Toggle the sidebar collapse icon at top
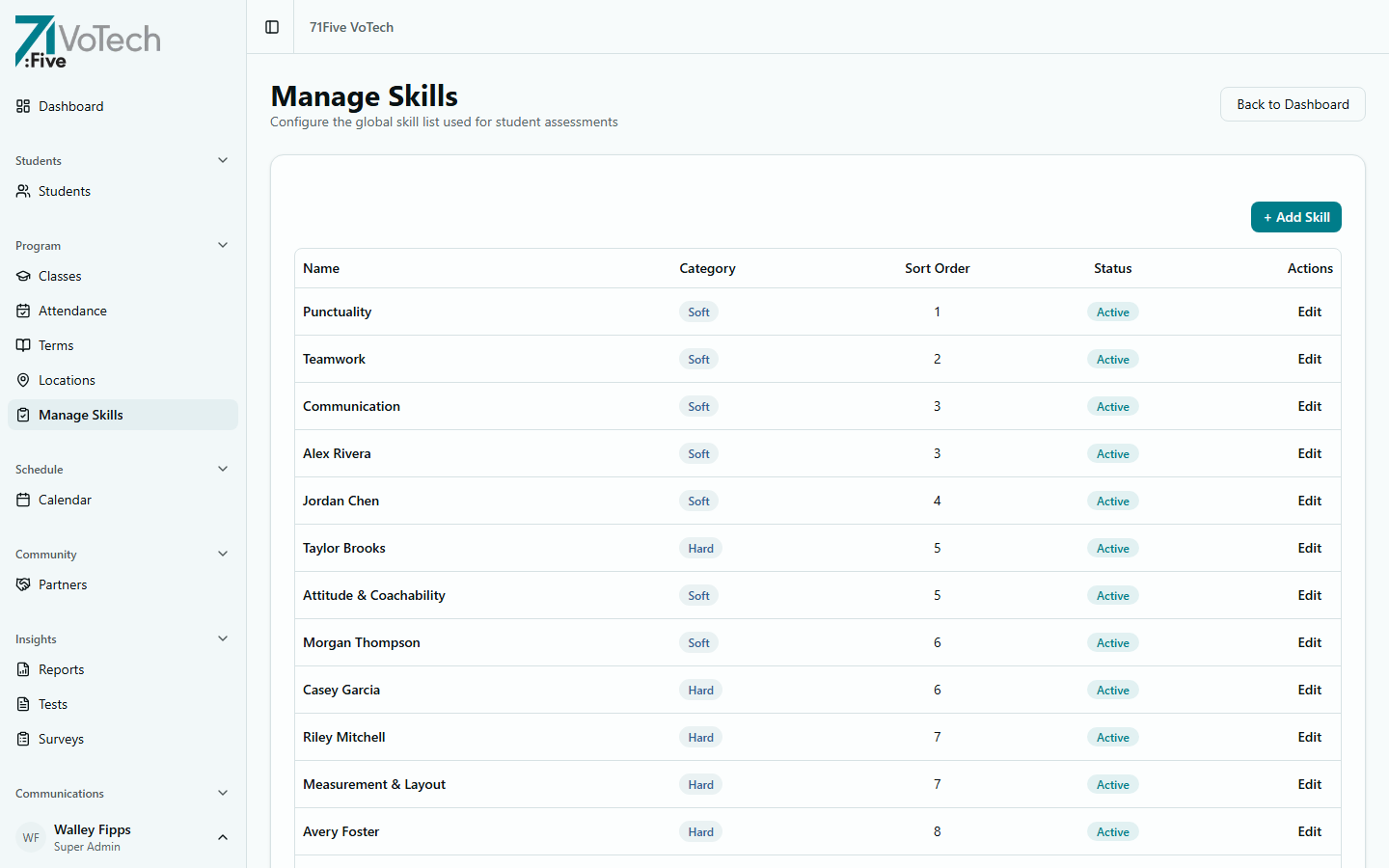1389x868 pixels. pyautogui.click(x=270, y=27)
